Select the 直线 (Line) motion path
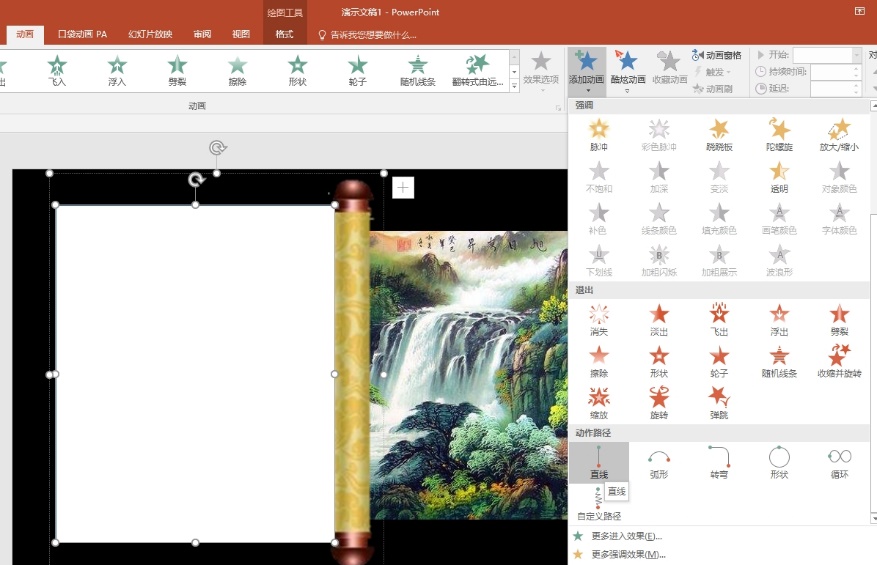This screenshot has width=877, height=565. tap(598, 463)
